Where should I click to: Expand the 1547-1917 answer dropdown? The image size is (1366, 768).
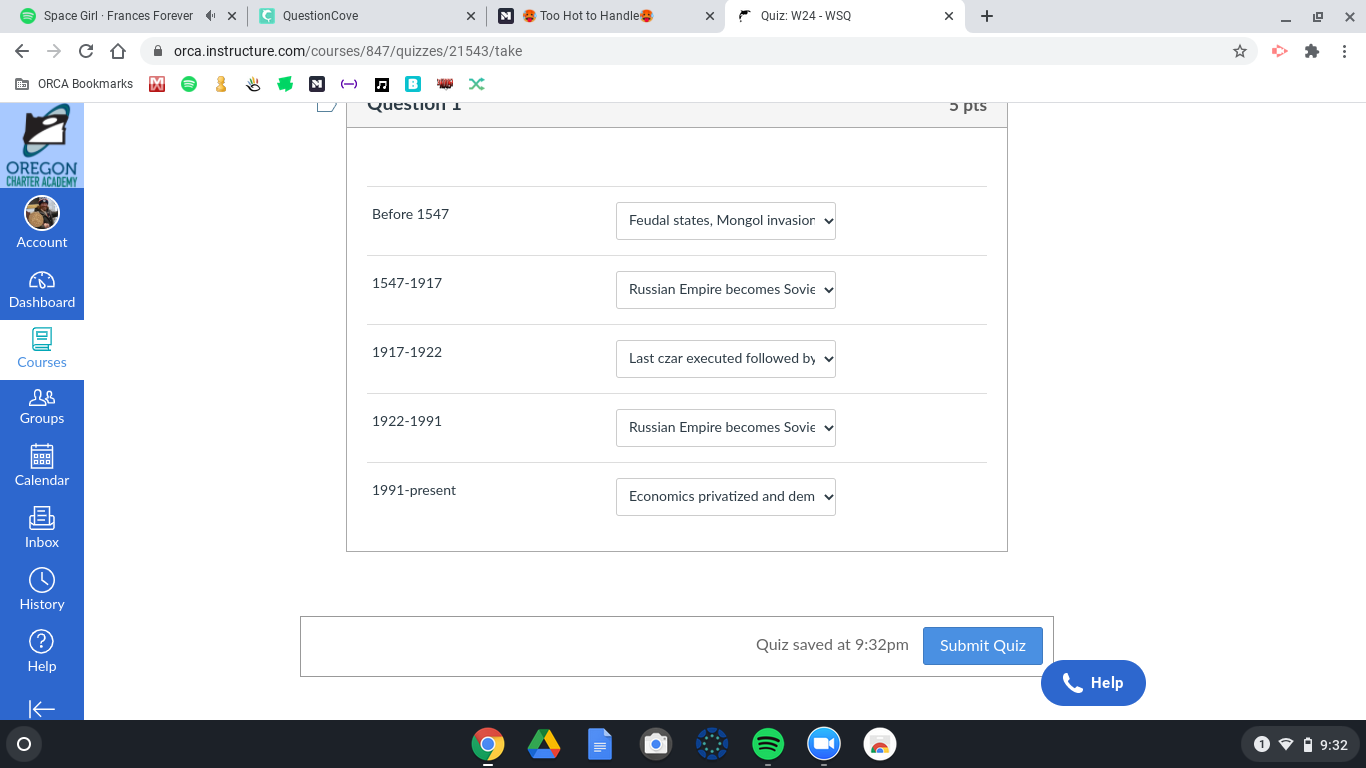[x=726, y=289]
